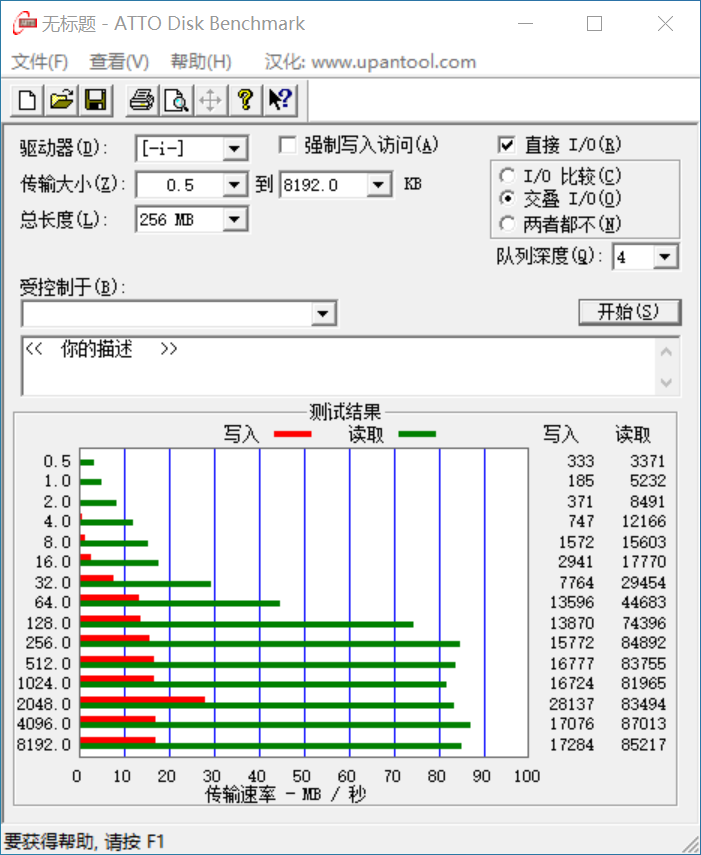Click the 2048.0 row label in chart
This screenshot has height=855, width=701.
tap(44, 704)
